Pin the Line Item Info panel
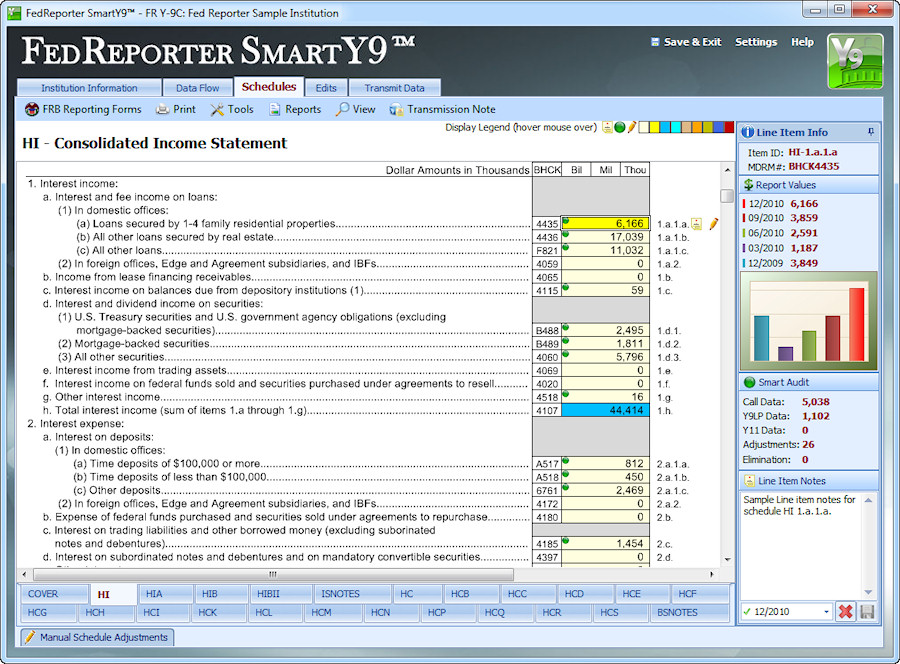The height and width of the screenshot is (664, 900). tap(871, 132)
